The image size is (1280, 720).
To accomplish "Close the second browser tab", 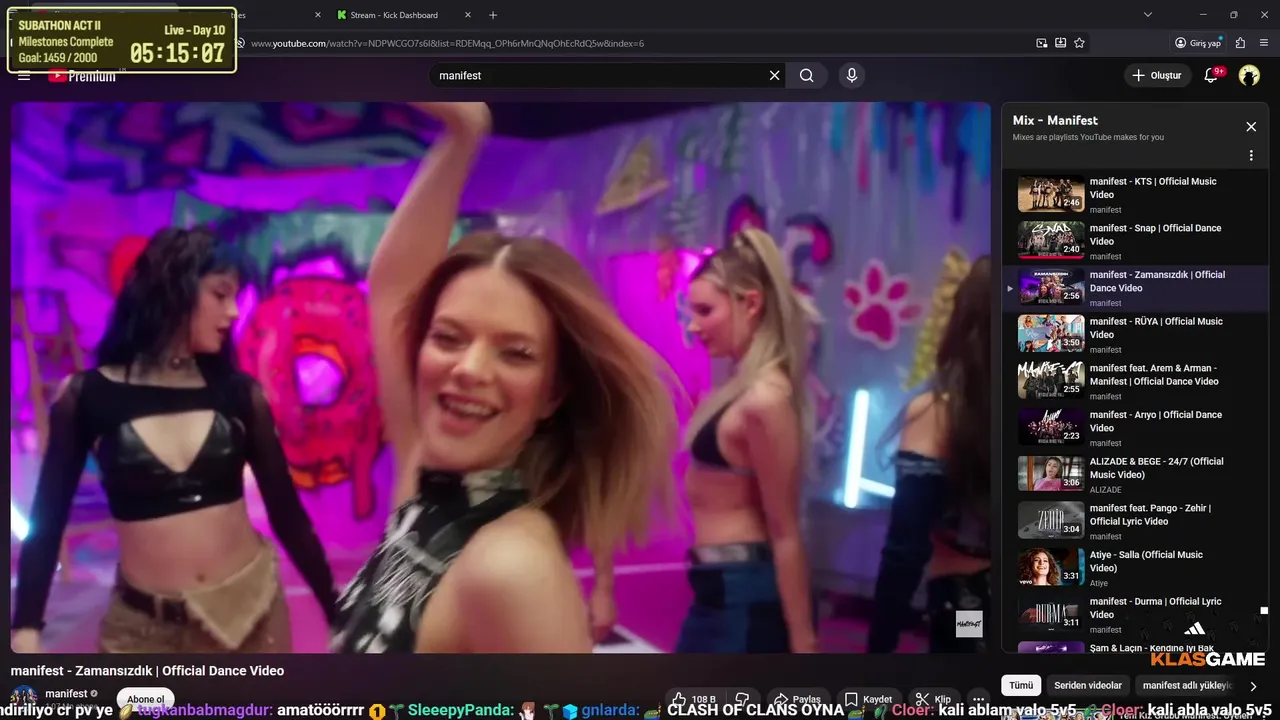I will [x=318, y=15].
